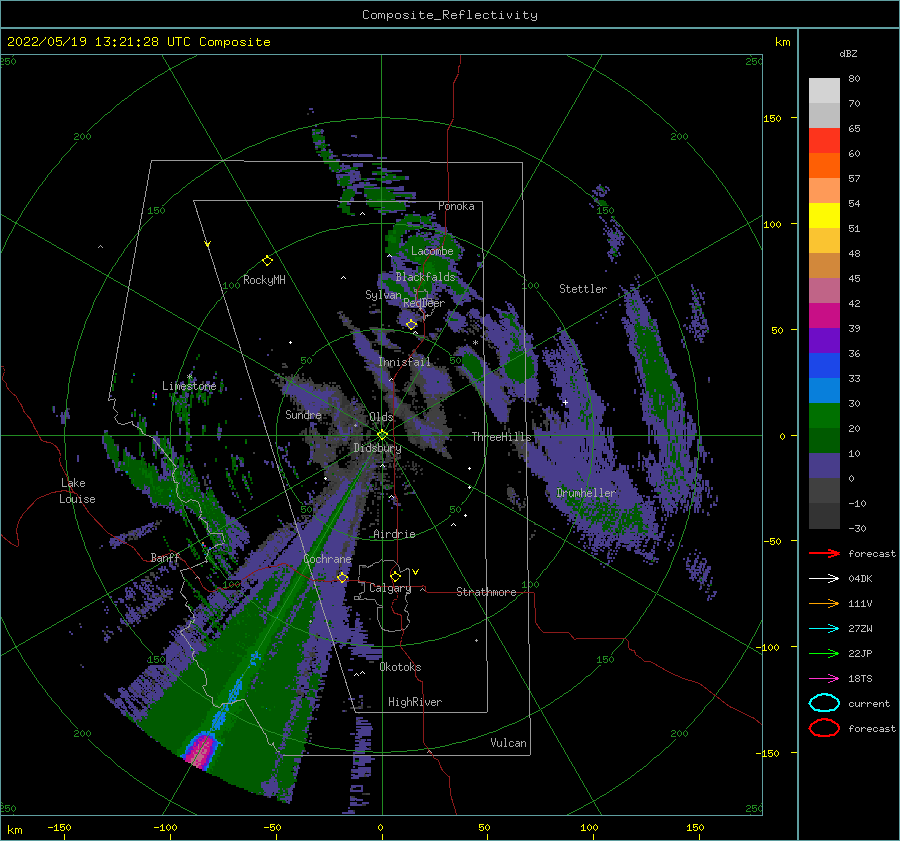Click the Banff label
The image size is (900, 841).
coord(165,558)
